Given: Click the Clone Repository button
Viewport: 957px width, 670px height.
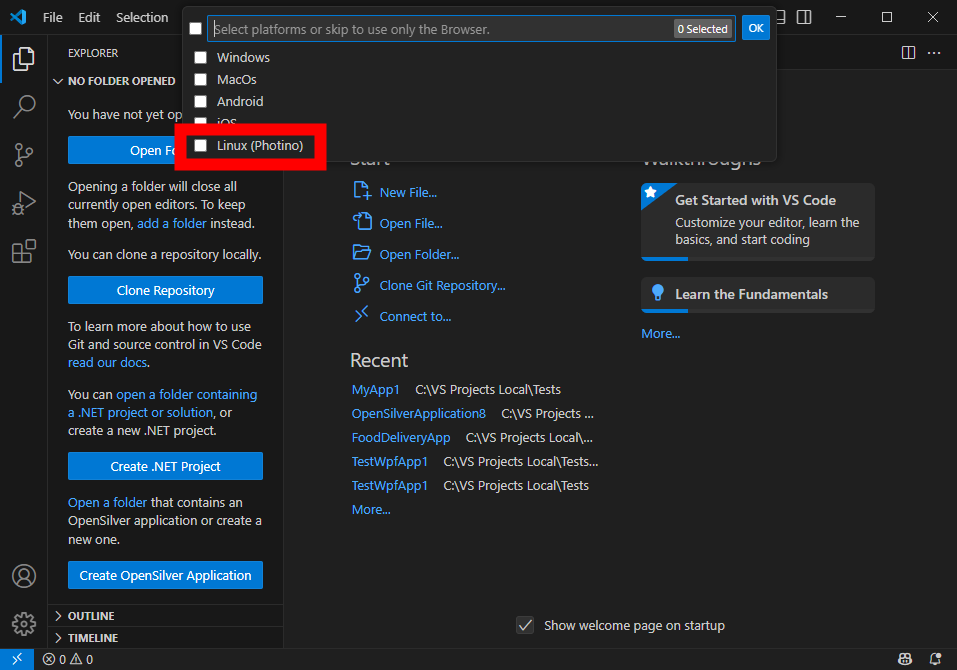Looking at the screenshot, I should (165, 290).
